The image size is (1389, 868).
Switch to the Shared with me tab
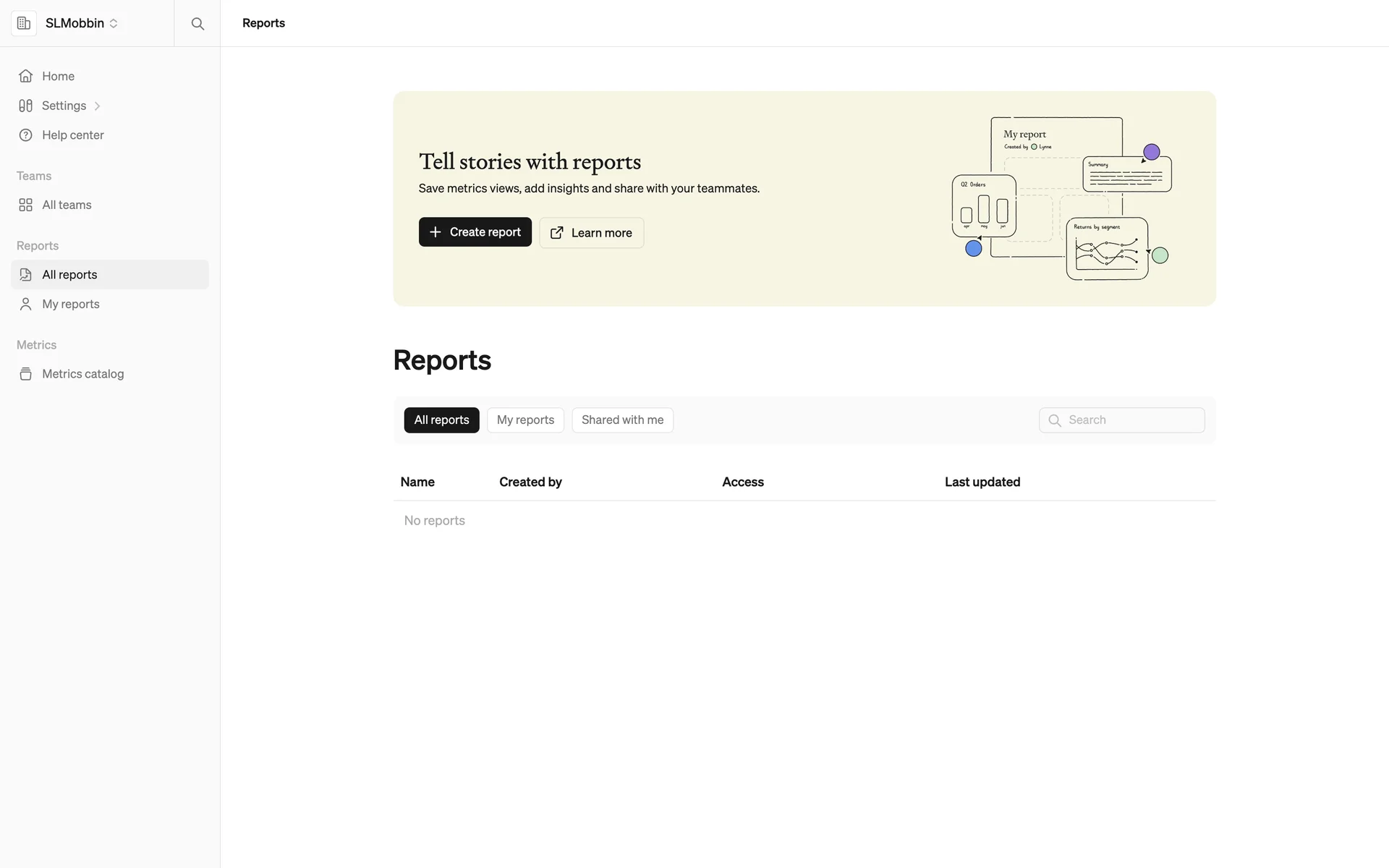point(622,420)
